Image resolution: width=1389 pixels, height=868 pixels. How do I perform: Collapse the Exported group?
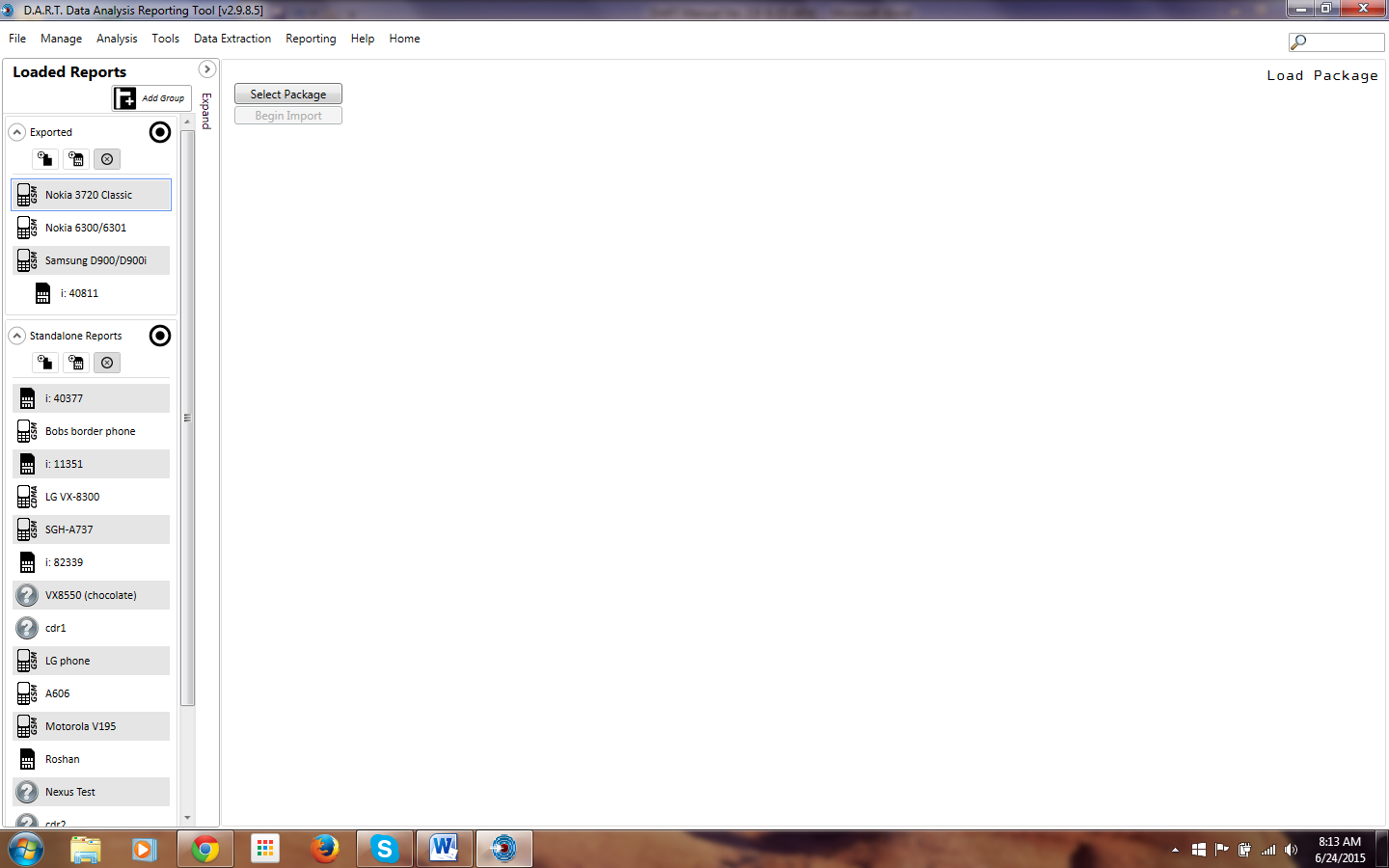pos(17,132)
